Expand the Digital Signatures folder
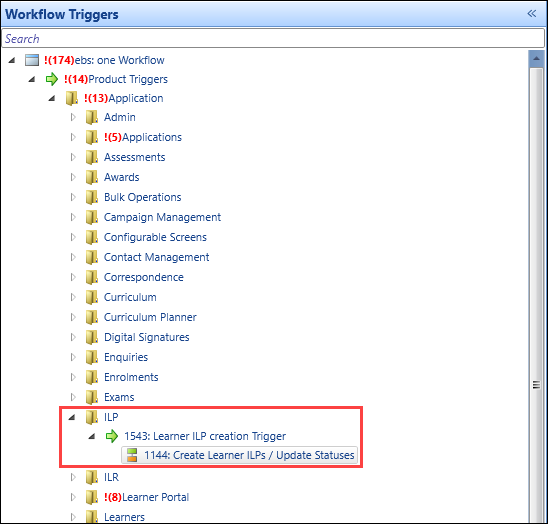Image resolution: width=548 pixels, height=524 pixels. click(x=73, y=337)
